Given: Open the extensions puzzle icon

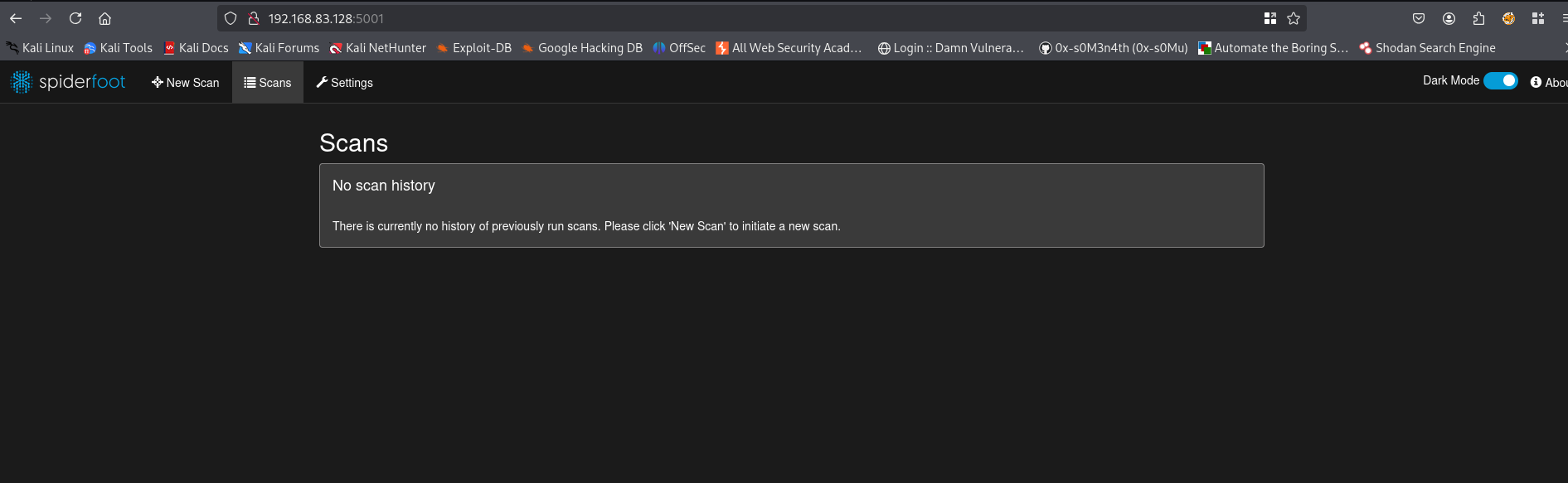Looking at the screenshot, I should click(x=1478, y=18).
